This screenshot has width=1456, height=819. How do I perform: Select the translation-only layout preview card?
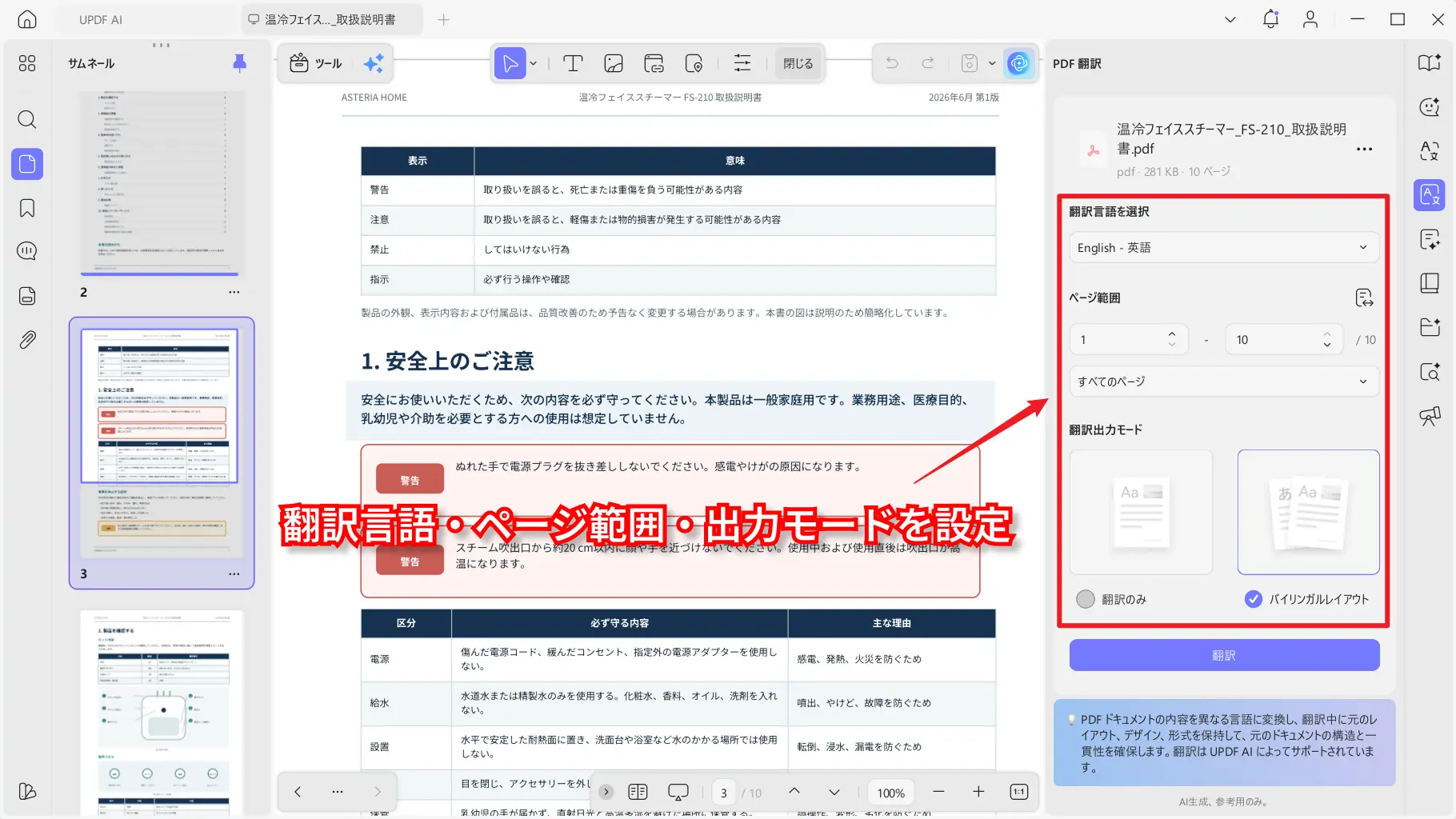point(1141,512)
